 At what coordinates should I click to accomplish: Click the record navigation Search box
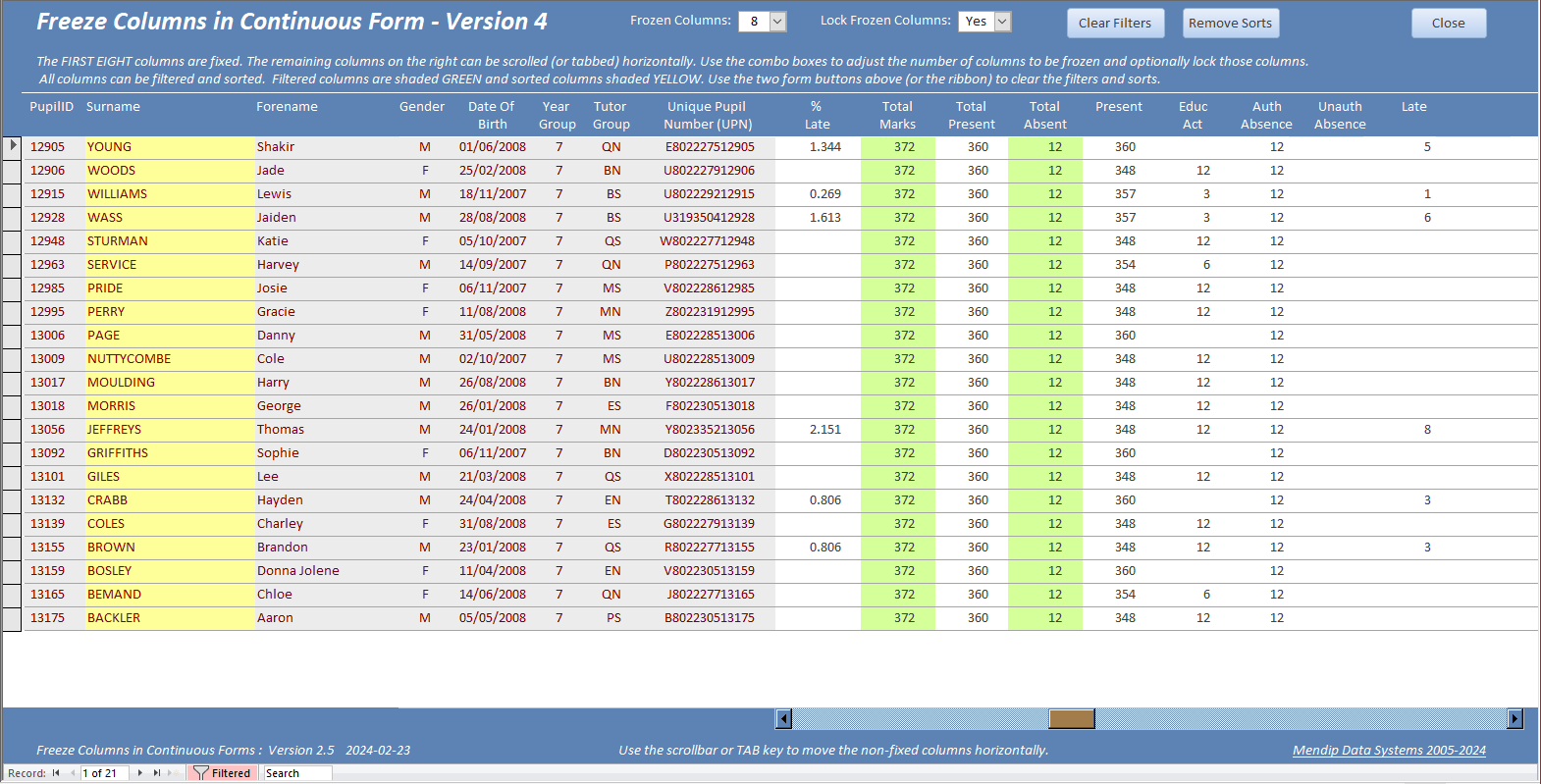click(x=297, y=773)
